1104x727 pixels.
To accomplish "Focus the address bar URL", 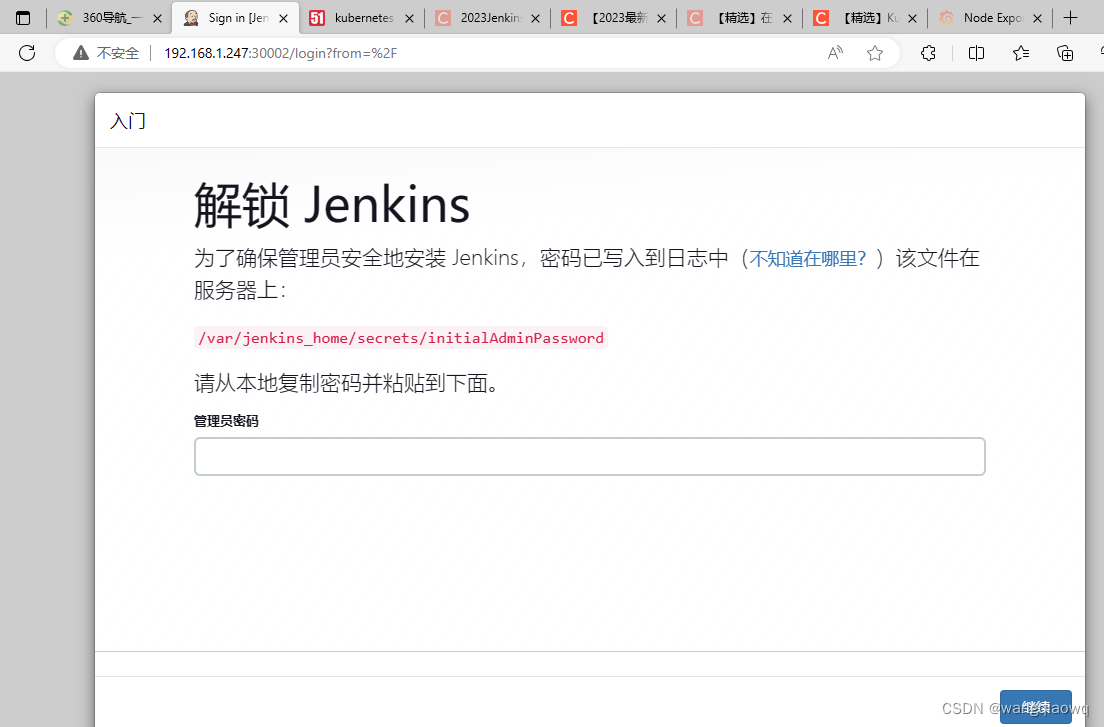I will (280, 53).
